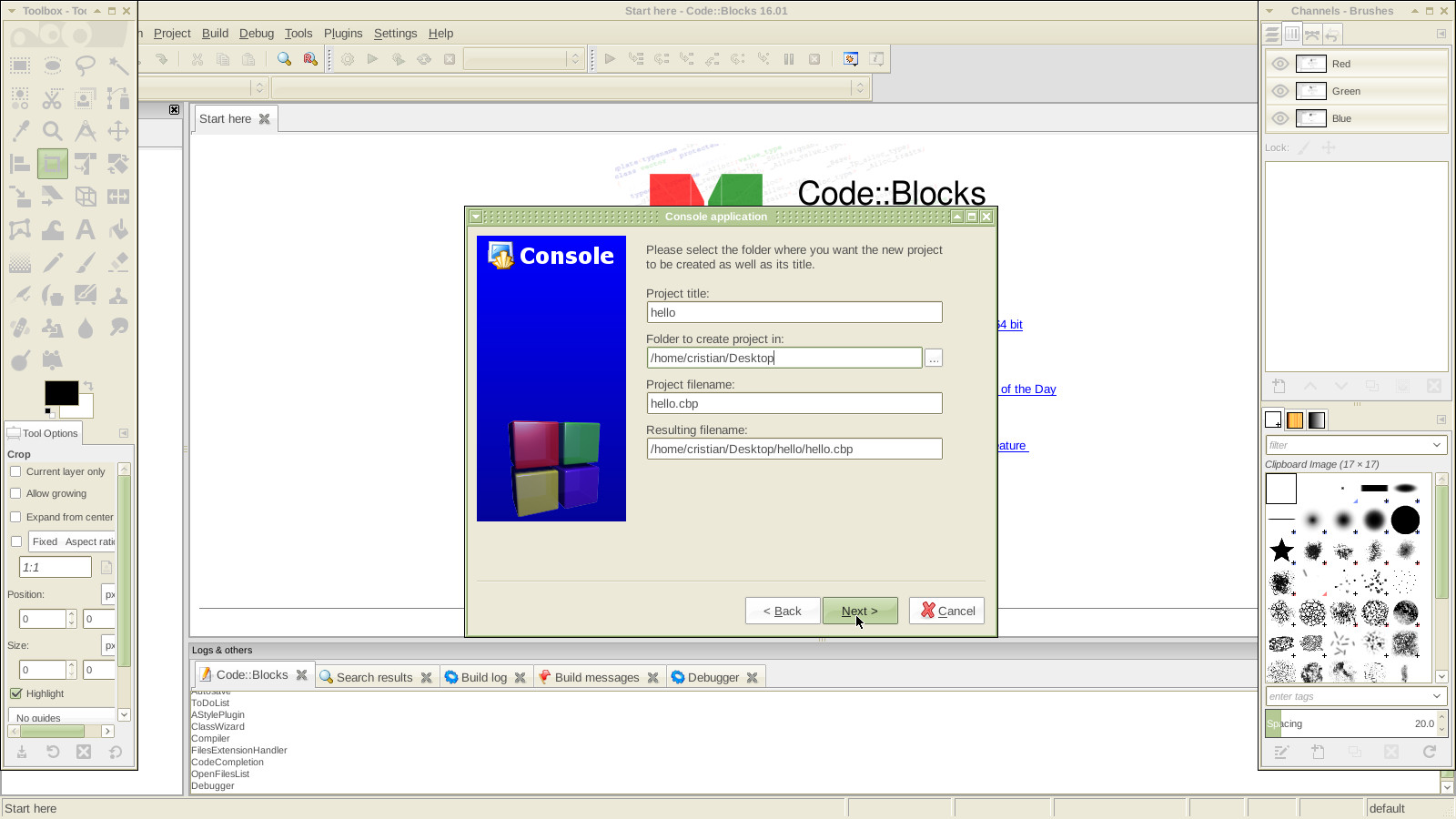Select the Color Picker eyedropper tool
Image resolution: width=1456 pixels, height=819 pixels.
pyautogui.click(x=20, y=131)
